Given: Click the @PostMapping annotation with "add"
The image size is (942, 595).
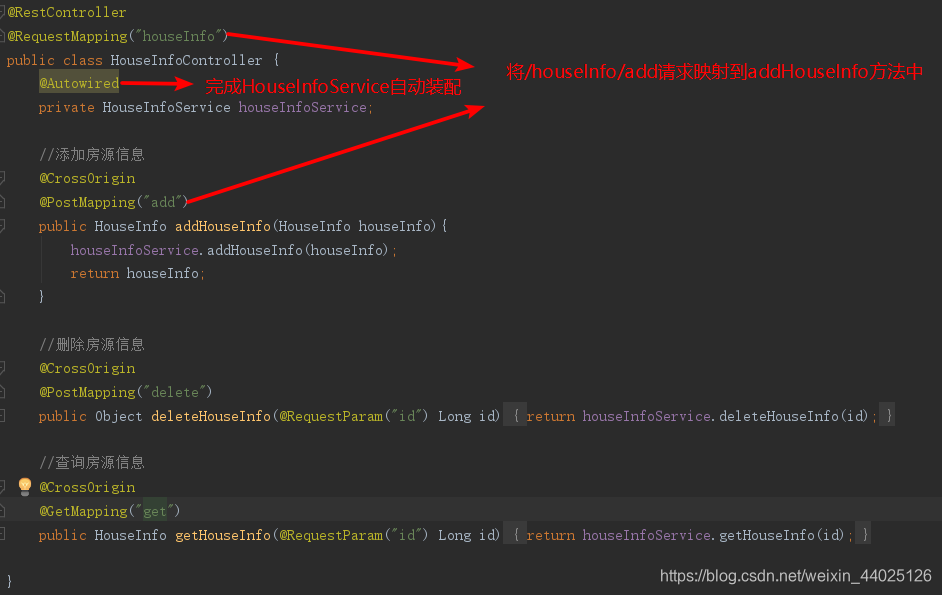Looking at the screenshot, I should point(87,203).
